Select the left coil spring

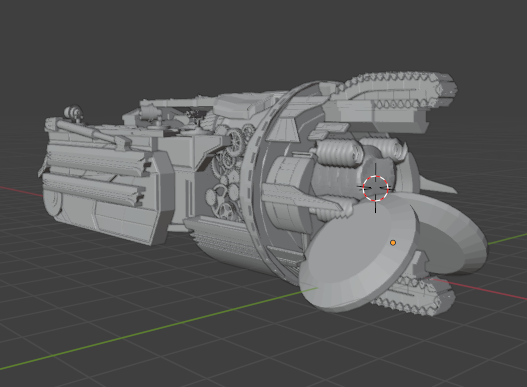[x=339, y=153]
